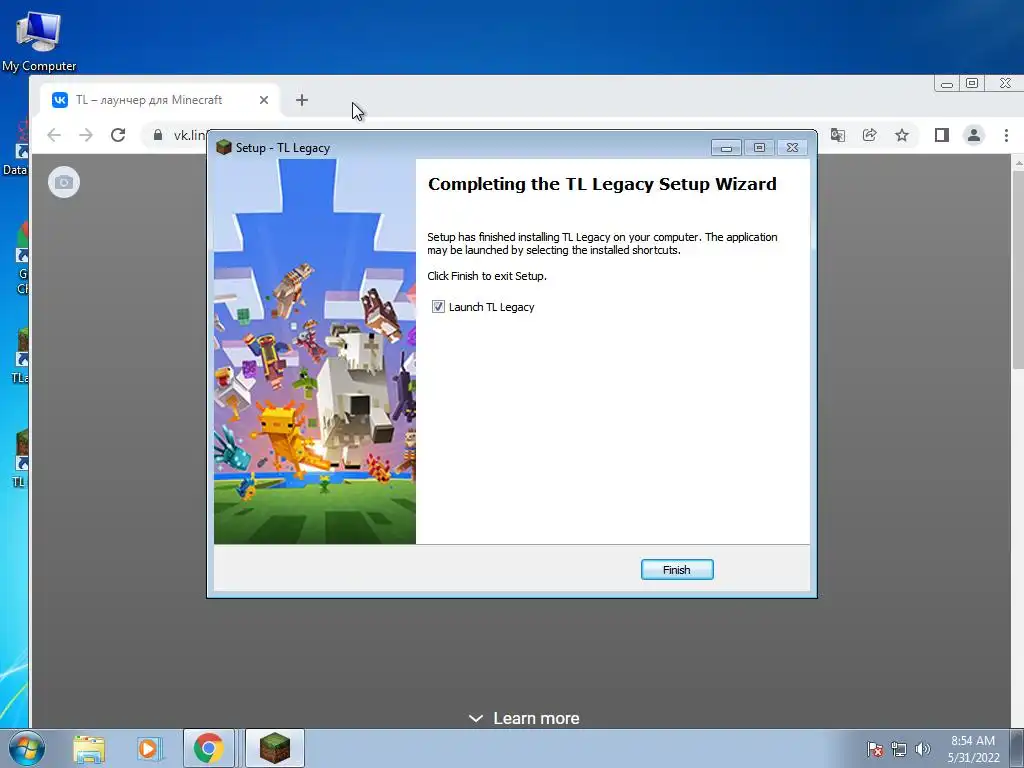The height and width of the screenshot is (768, 1024).
Task: Open the TL desktop shortcut icon
Action: [20, 457]
